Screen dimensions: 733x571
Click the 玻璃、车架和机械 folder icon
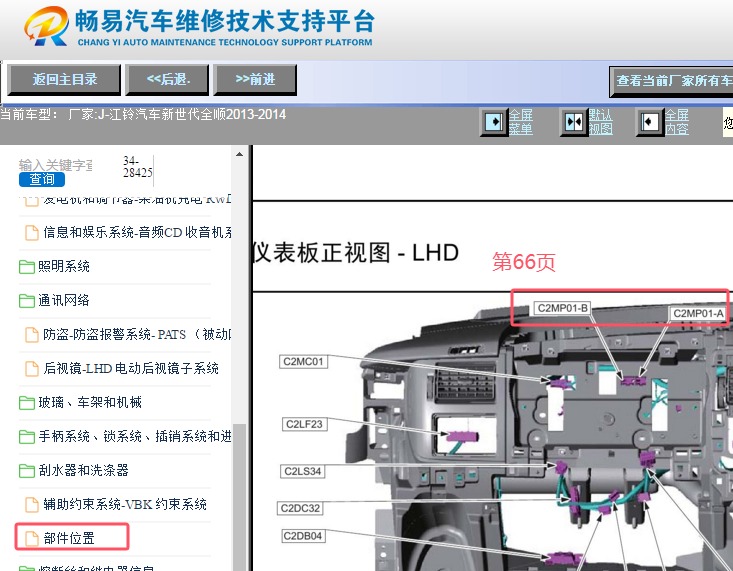coord(27,403)
